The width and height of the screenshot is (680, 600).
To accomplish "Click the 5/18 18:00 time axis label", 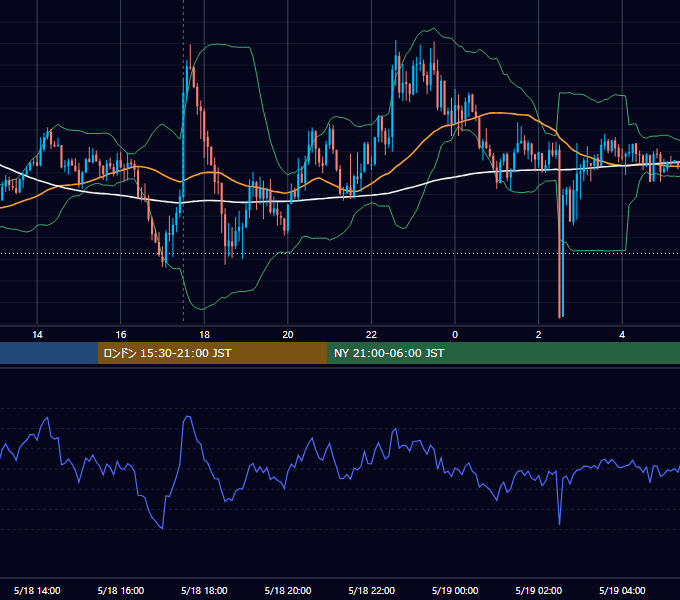I will 204,590.
